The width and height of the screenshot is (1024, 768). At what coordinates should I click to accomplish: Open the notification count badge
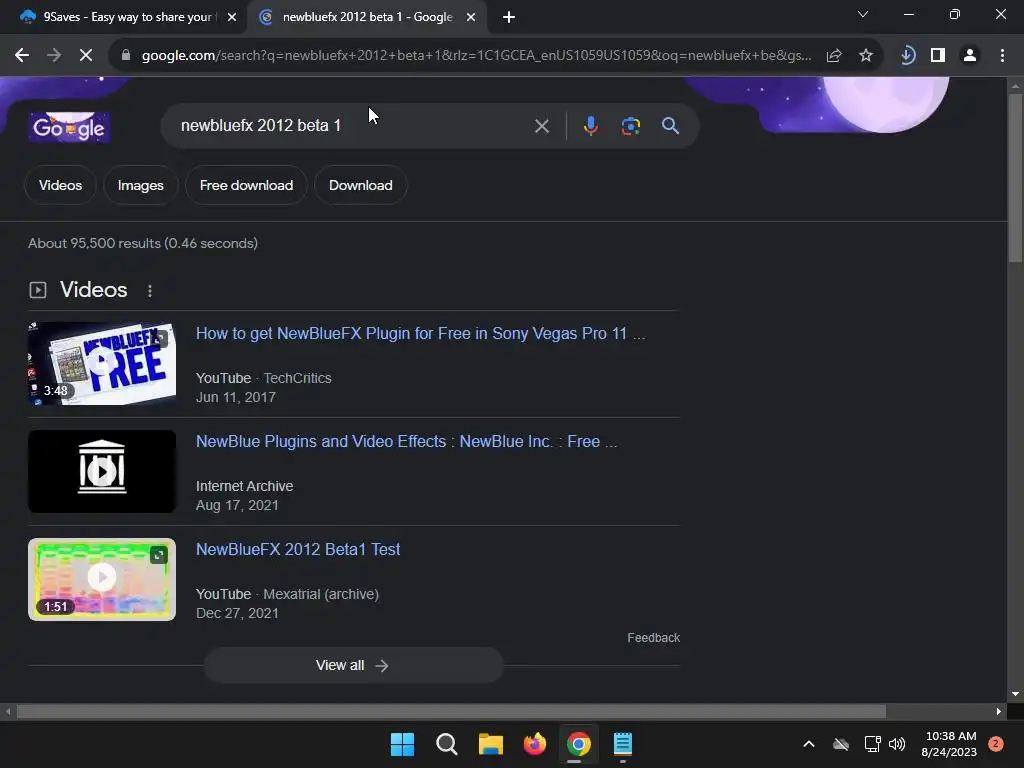coord(996,744)
